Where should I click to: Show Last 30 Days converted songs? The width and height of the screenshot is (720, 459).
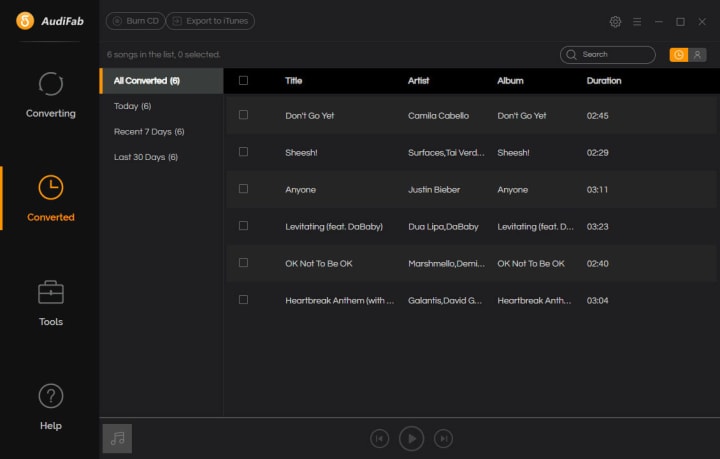146,157
